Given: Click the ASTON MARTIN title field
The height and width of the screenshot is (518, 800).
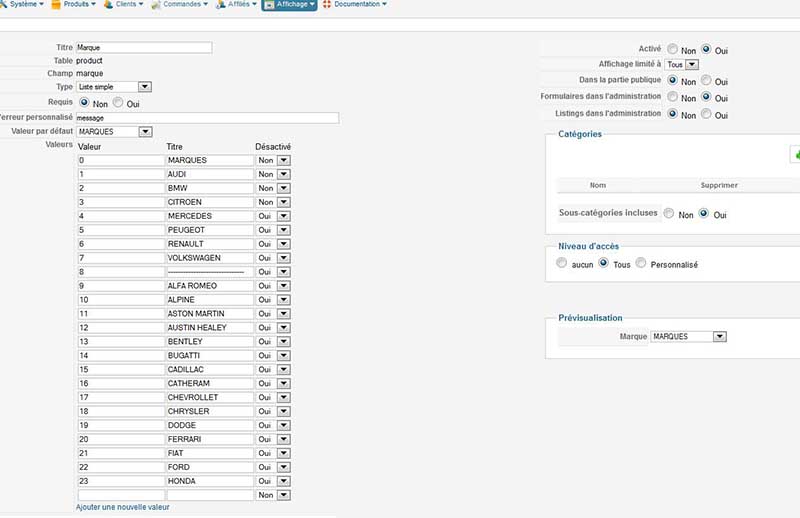Looking at the screenshot, I should coord(210,313).
